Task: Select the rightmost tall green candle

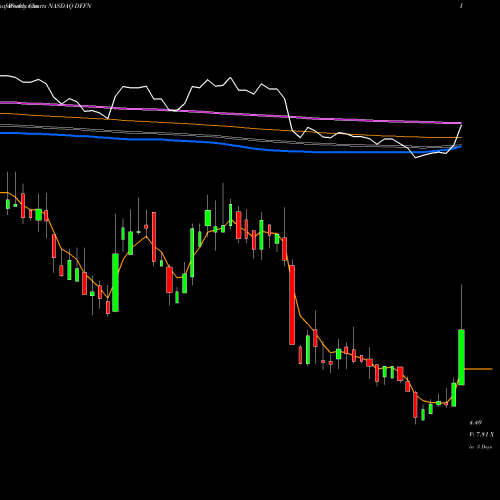Action: click(x=461, y=357)
